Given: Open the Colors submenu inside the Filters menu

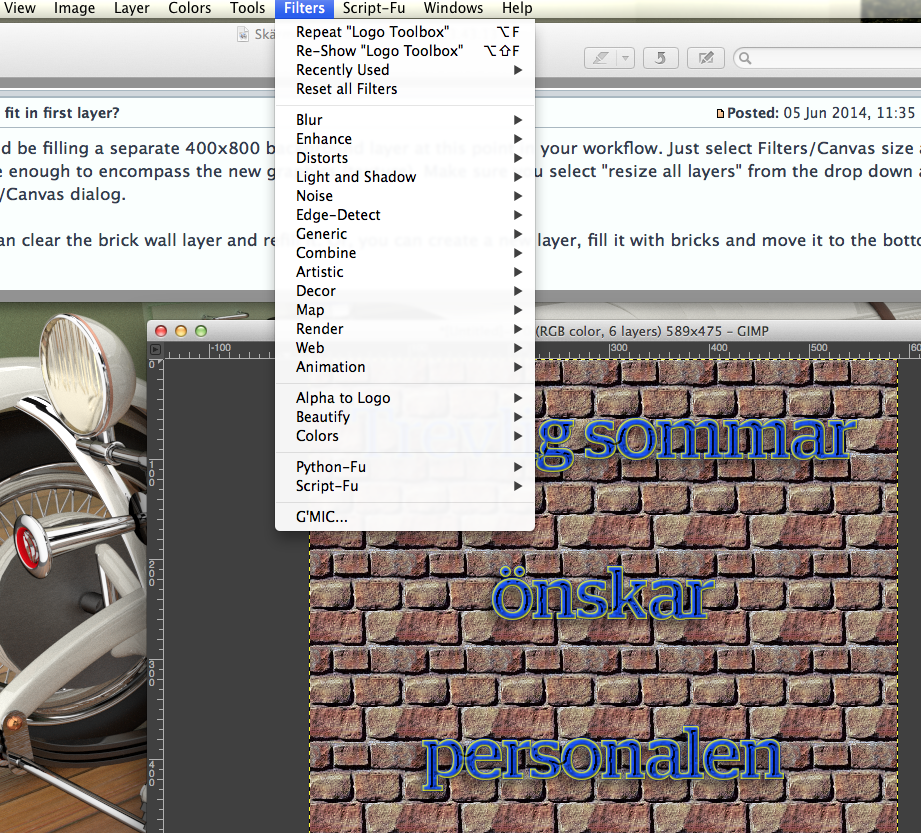Looking at the screenshot, I should pyautogui.click(x=405, y=436).
